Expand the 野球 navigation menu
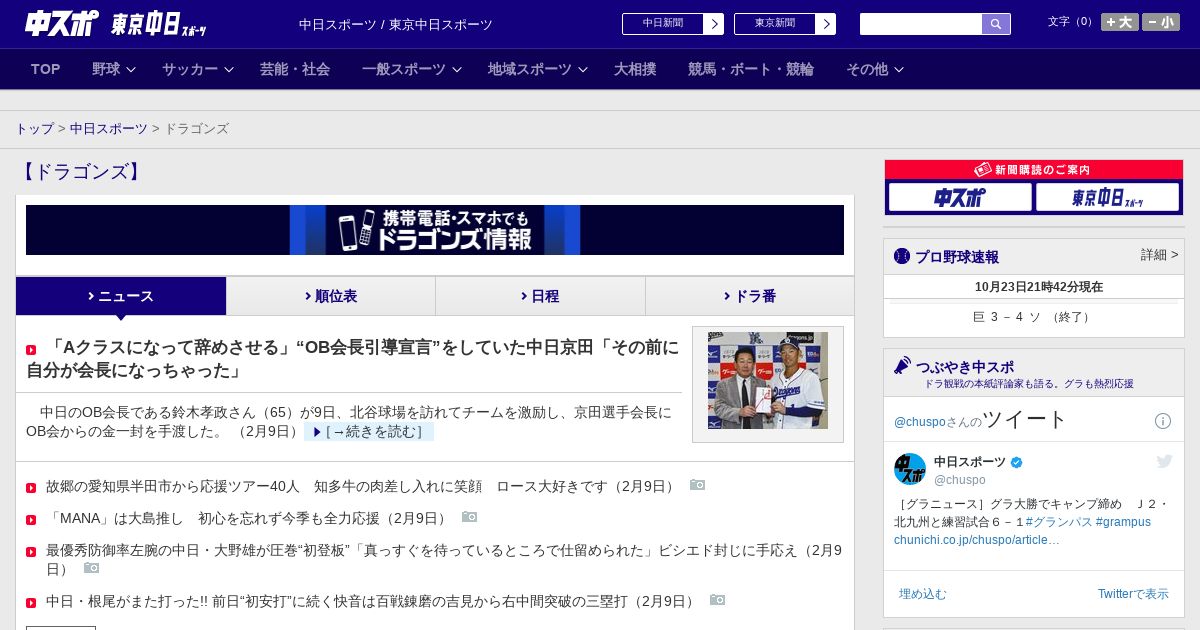This screenshot has height=630, width=1200. pyautogui.click(x=113, y=69)
